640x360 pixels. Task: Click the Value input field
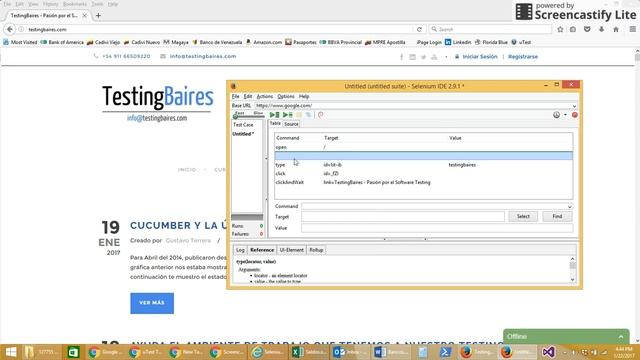click(437, 228)
